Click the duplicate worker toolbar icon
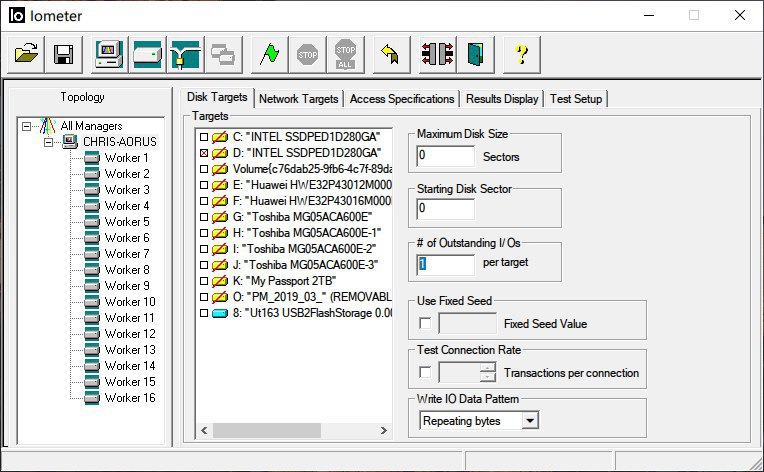The height and width of the screenshot is (472, 764). tap(223, 54)
